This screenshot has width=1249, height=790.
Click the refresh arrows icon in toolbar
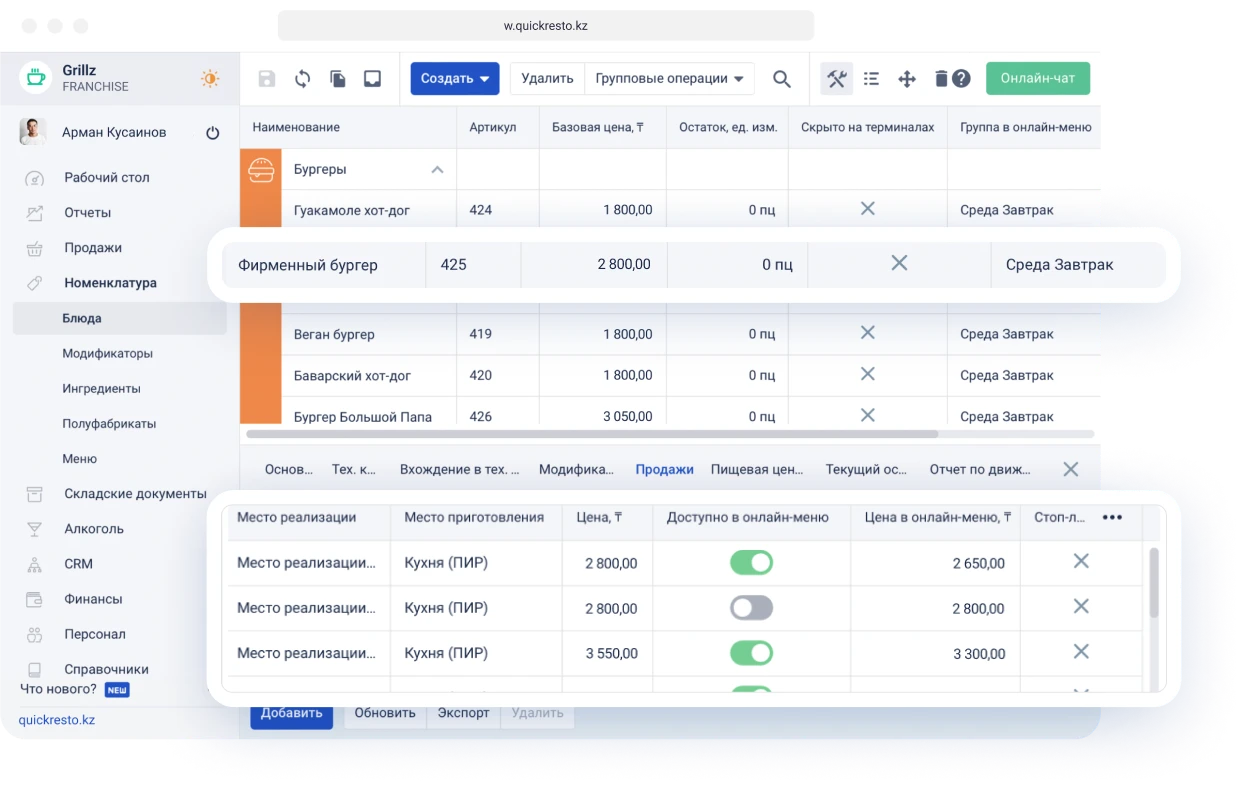tap(302, 79)
